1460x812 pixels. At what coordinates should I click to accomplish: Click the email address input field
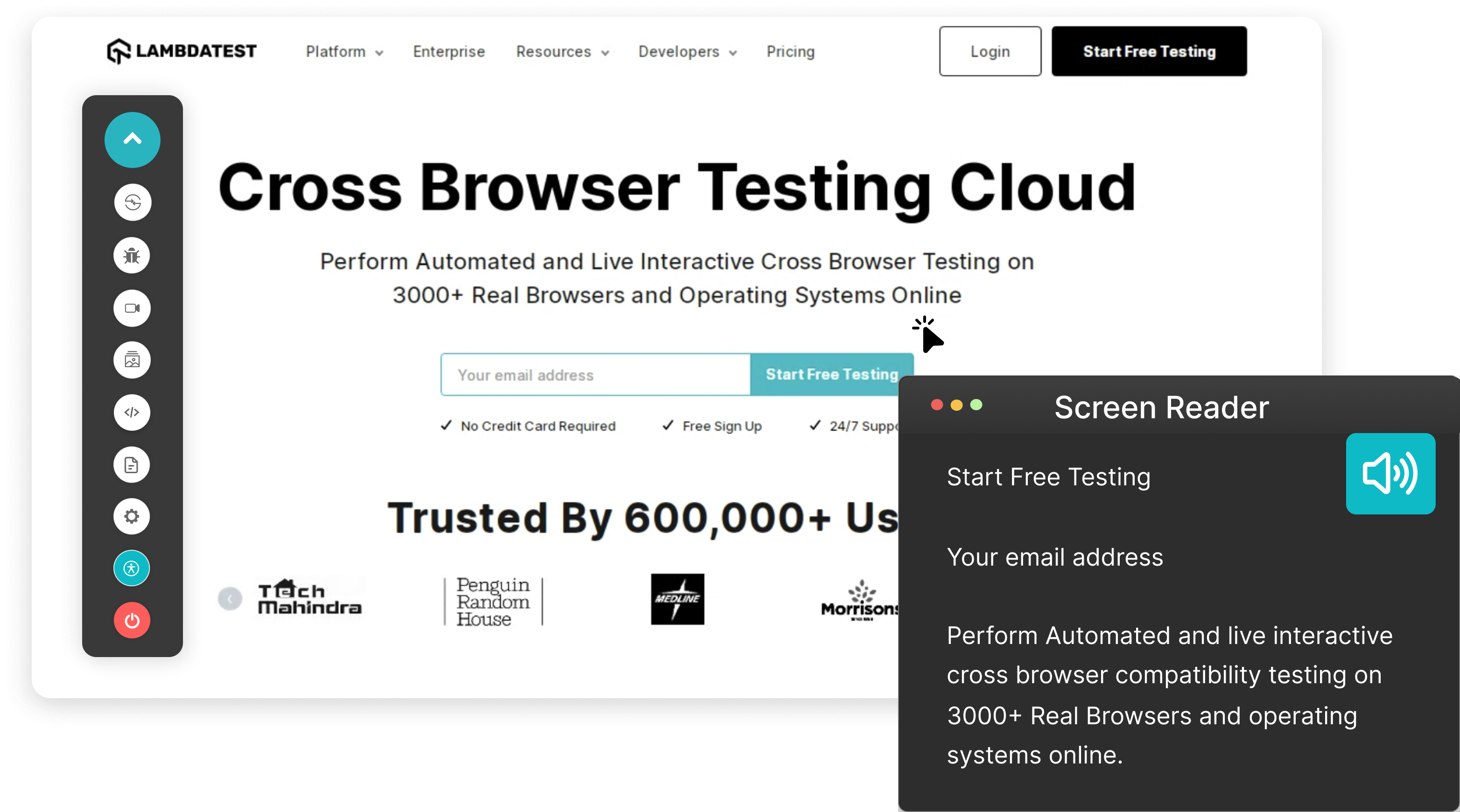click(x=594, y=375)
